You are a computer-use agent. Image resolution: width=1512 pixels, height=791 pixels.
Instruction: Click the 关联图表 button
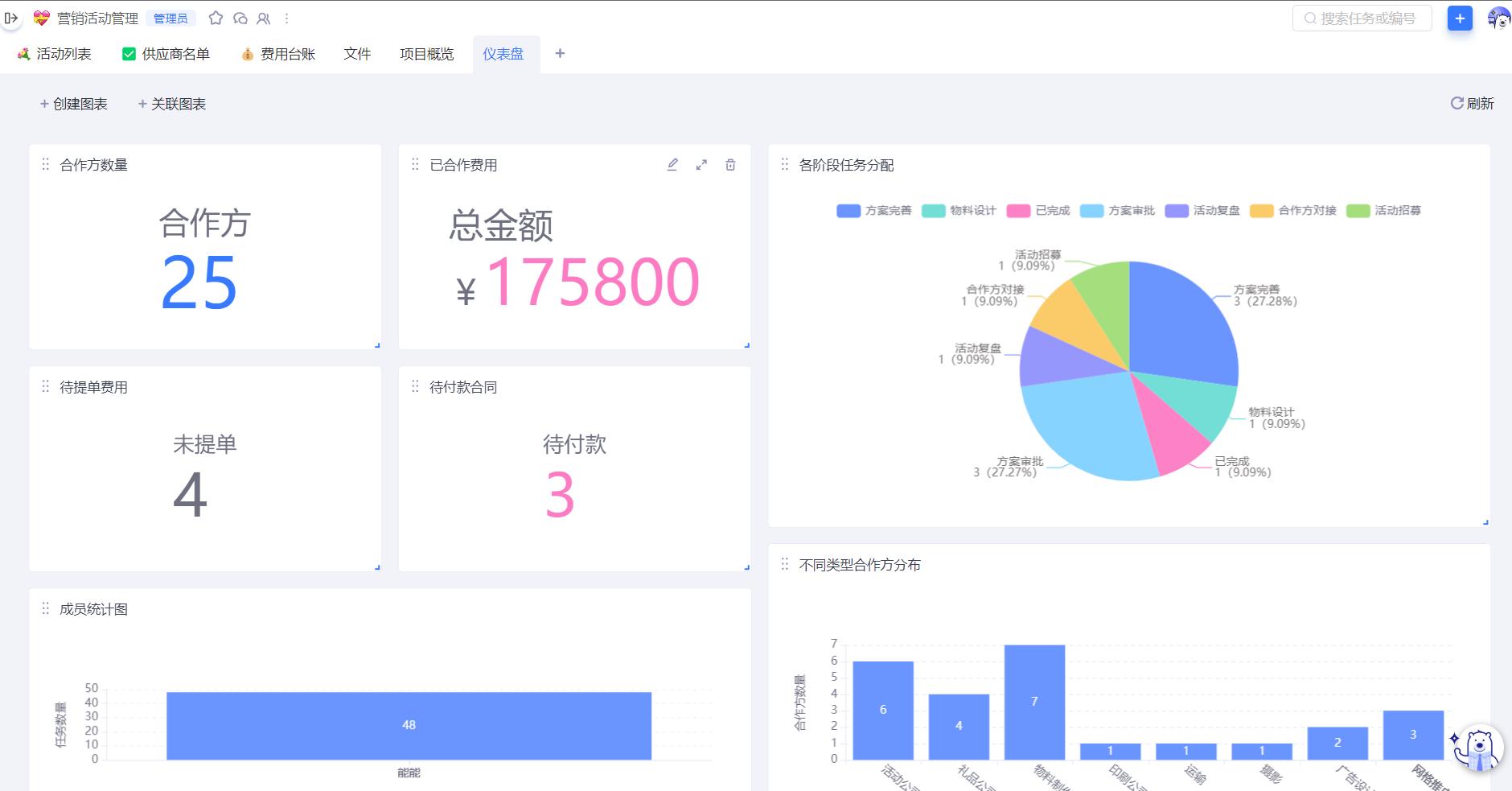[x=173, y=103]
